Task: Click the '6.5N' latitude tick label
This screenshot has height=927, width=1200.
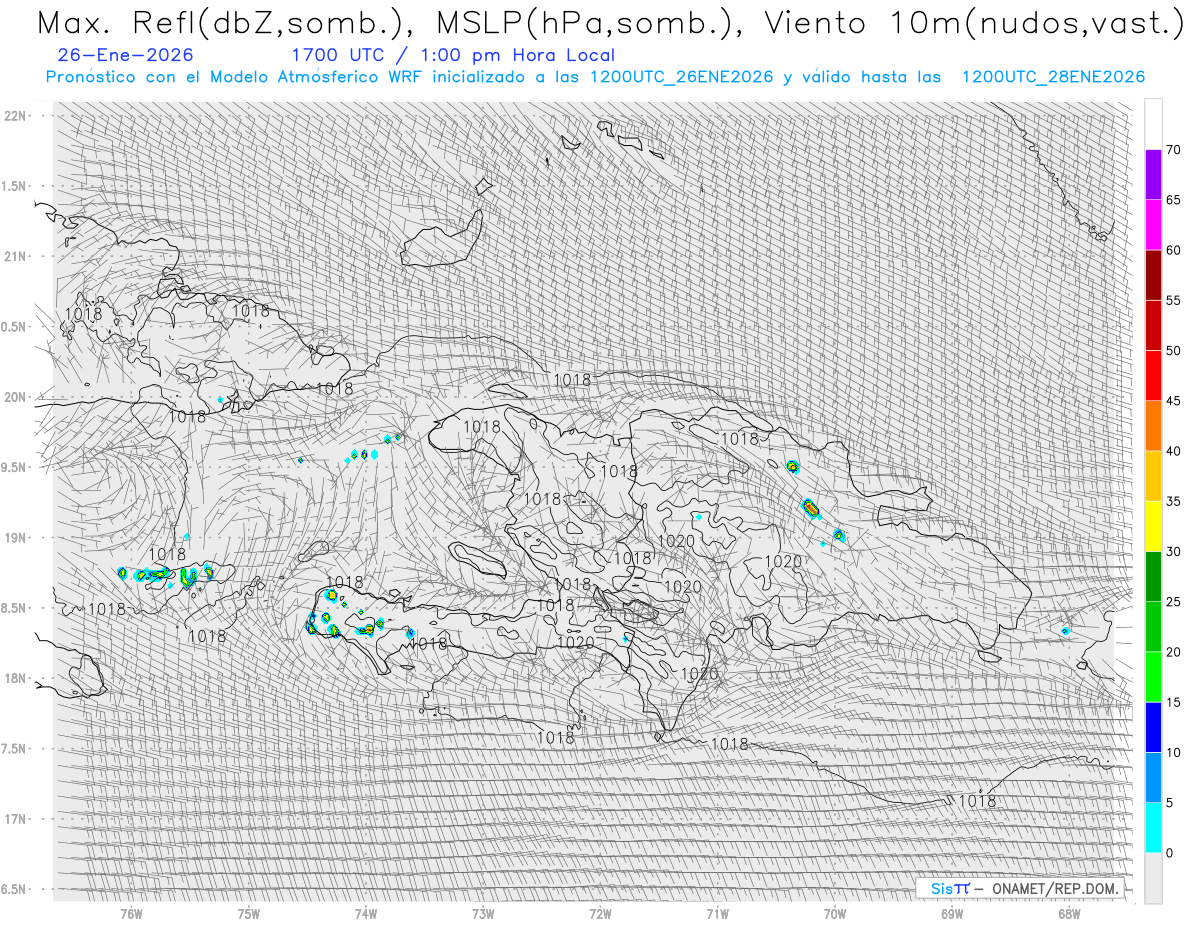Action: (14, 889)
